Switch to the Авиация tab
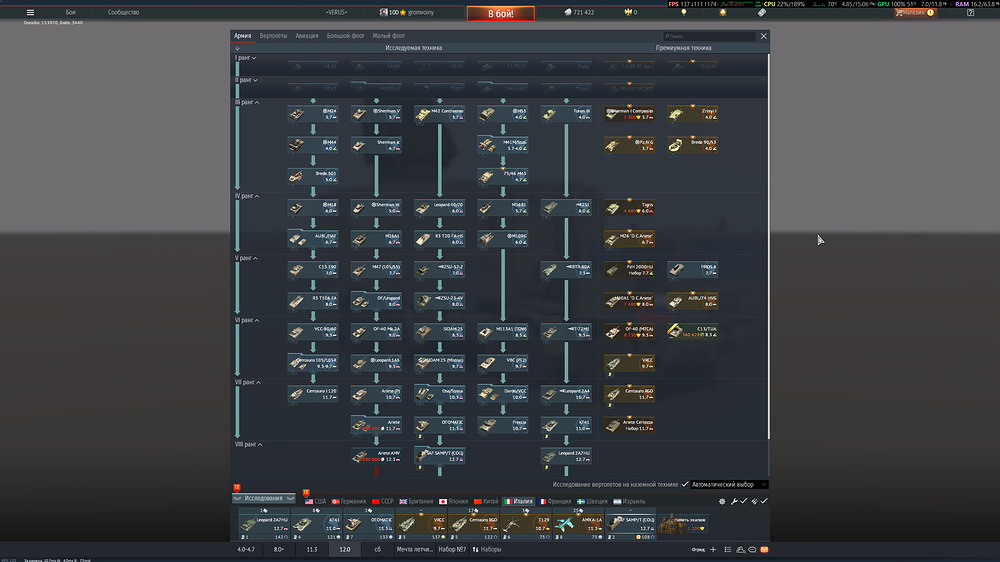 click(307, 36)
